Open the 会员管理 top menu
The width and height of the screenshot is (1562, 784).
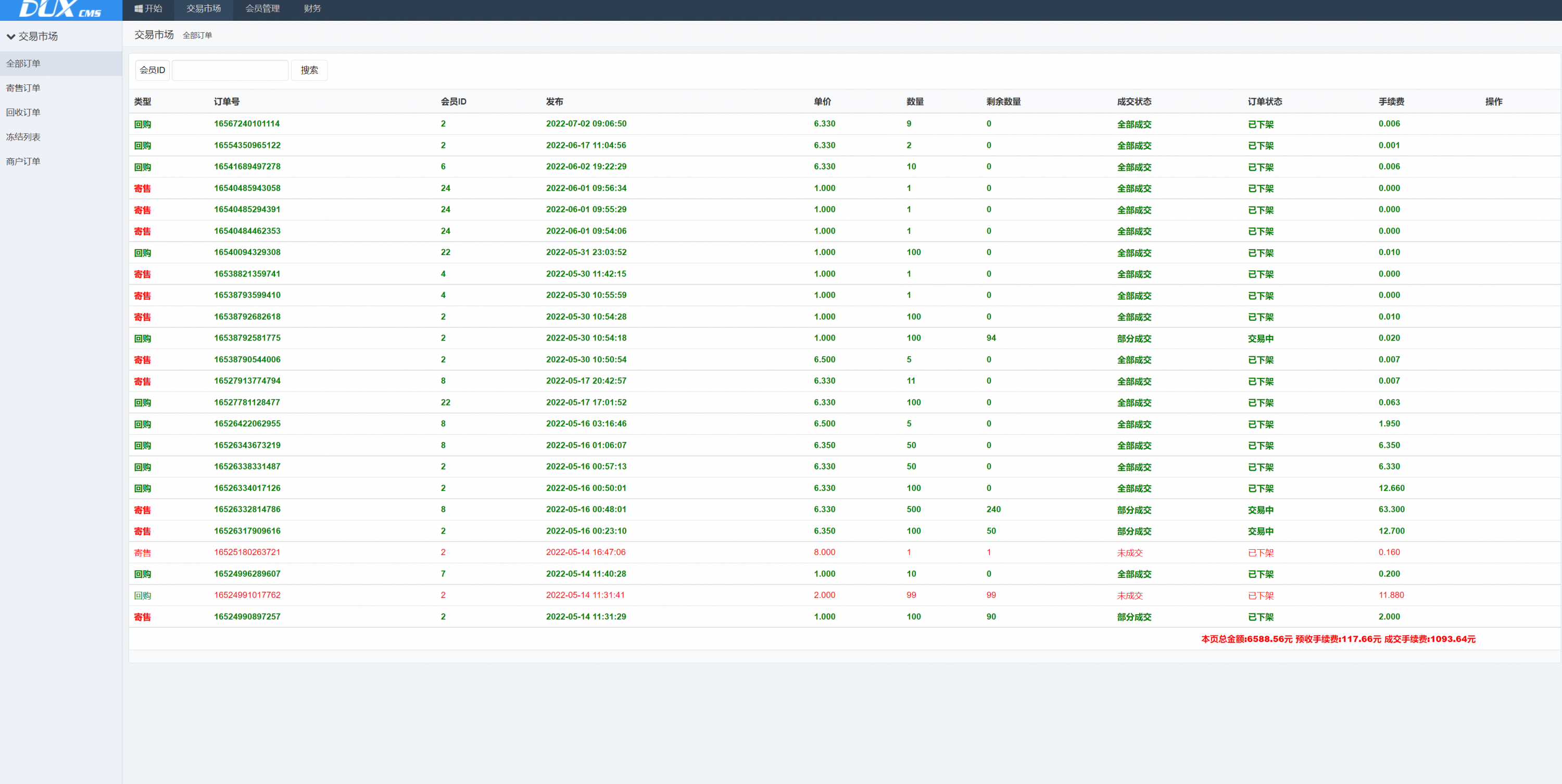(x=262, y=8)
